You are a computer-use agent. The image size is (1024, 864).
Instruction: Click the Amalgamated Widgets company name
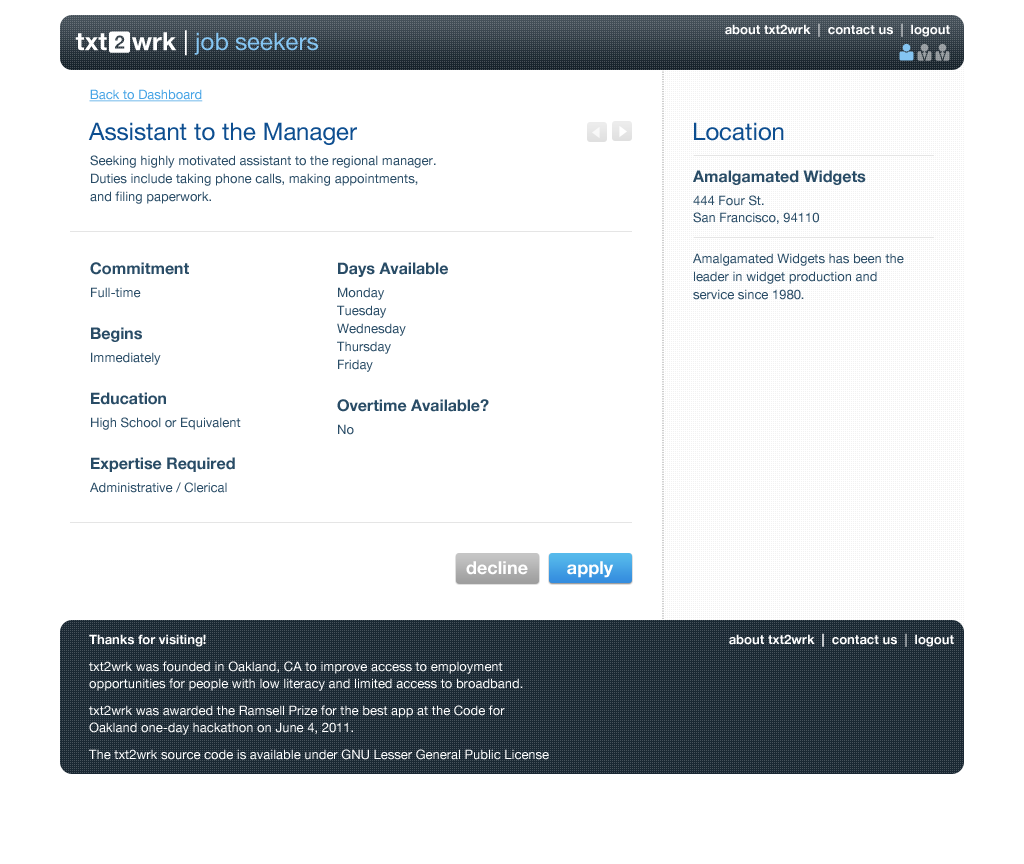click(778, 176)
